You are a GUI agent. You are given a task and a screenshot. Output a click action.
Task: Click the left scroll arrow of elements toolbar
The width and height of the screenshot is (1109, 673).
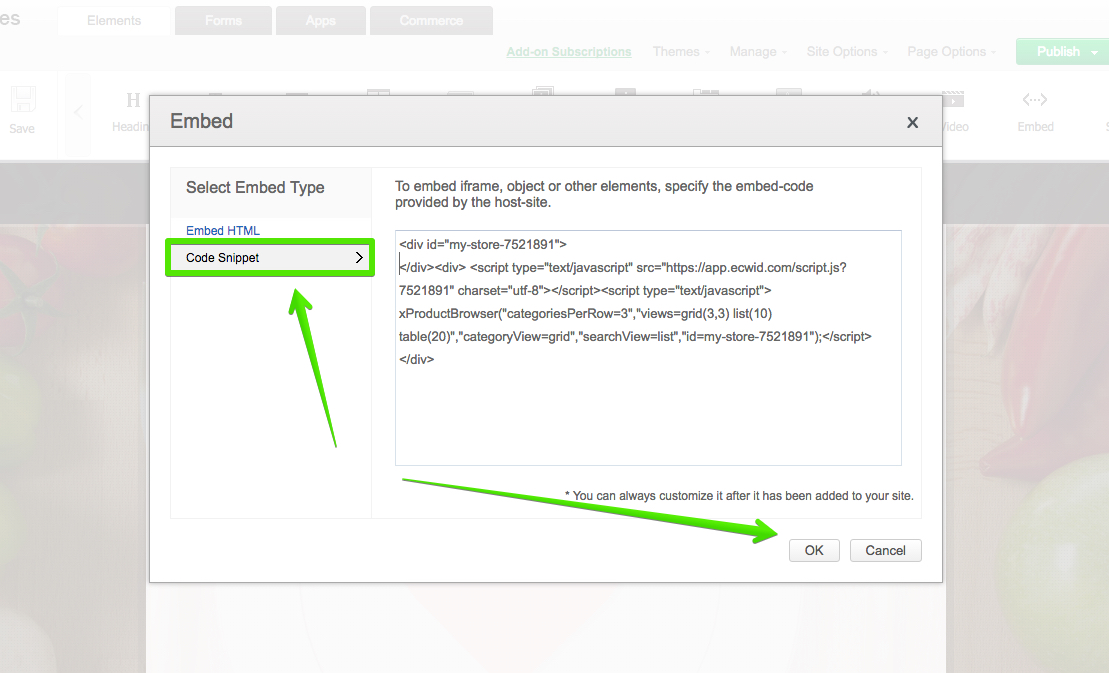(78, 113)
